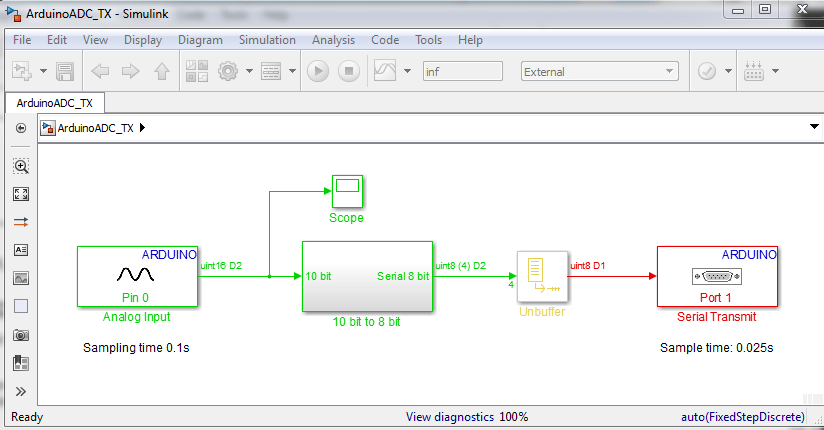
Task: Expand the Model Advisor dropdown arrow
Action: click(728, 71)
